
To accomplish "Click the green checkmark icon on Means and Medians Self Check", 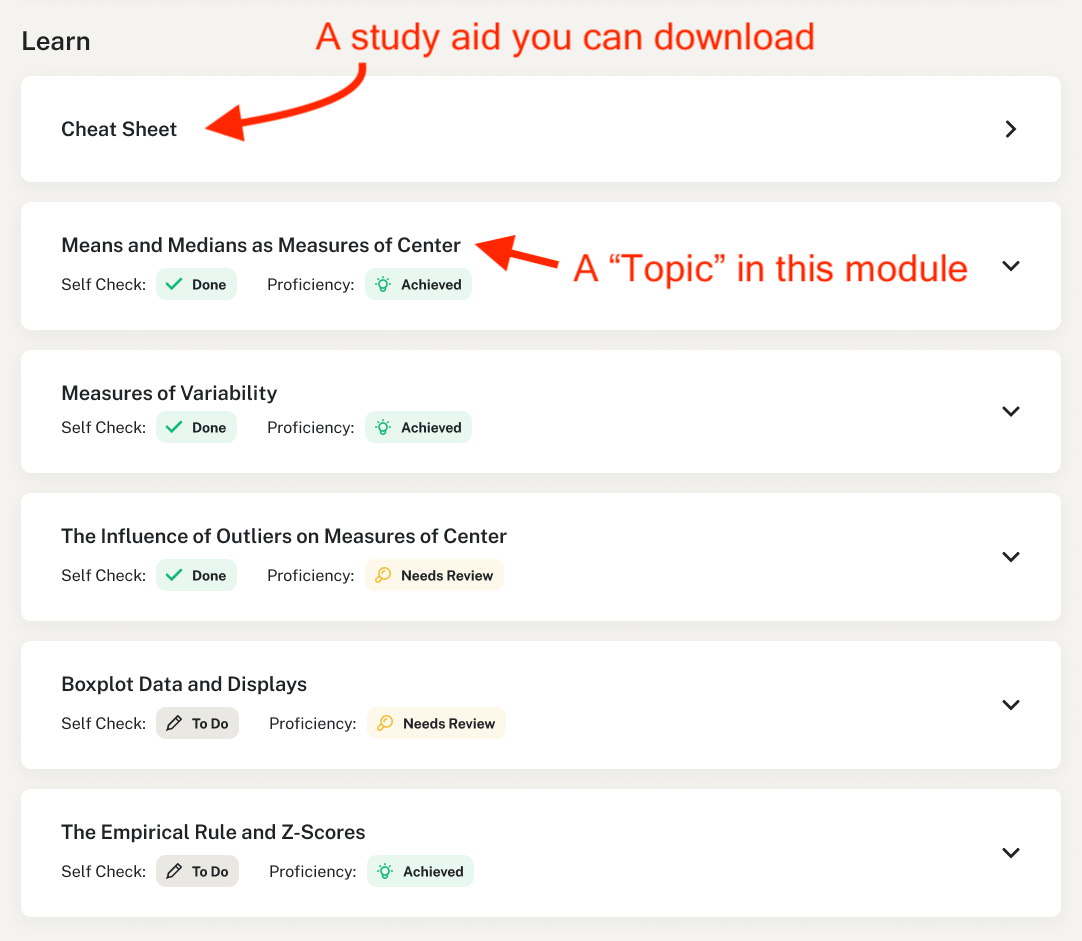I will coord(172,284).
